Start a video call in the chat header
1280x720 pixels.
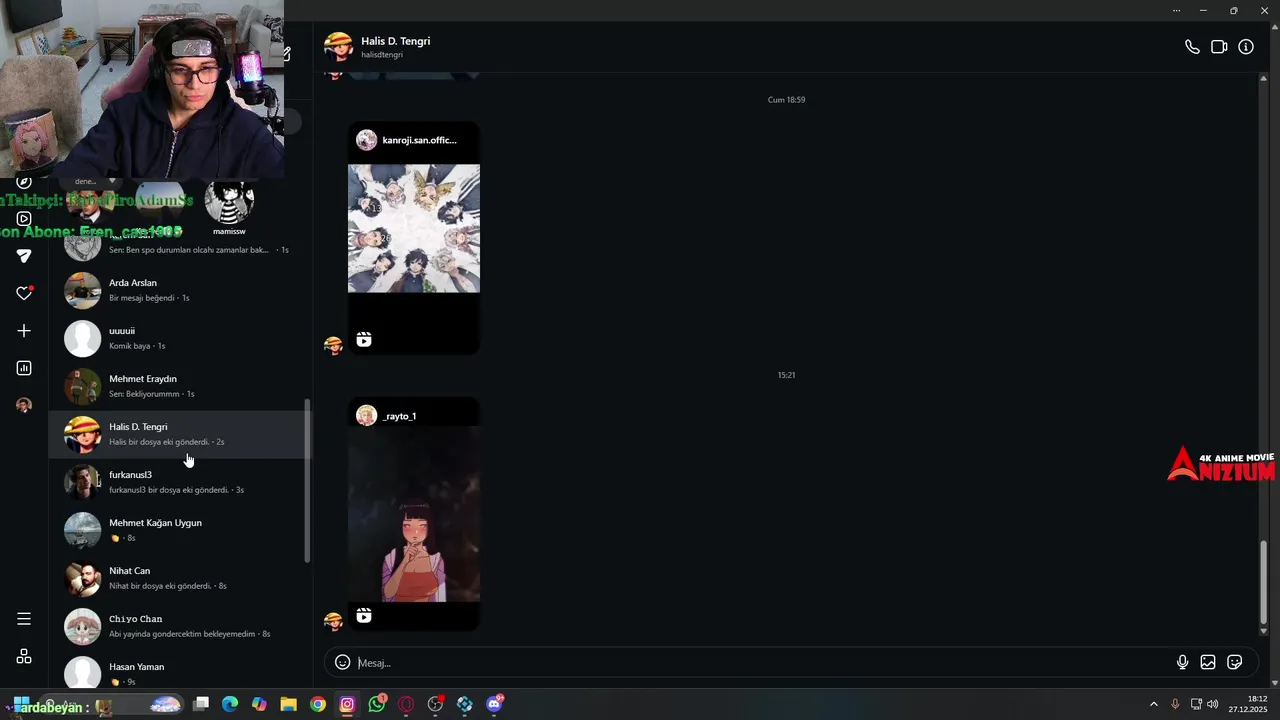(x=1219, y=47)
